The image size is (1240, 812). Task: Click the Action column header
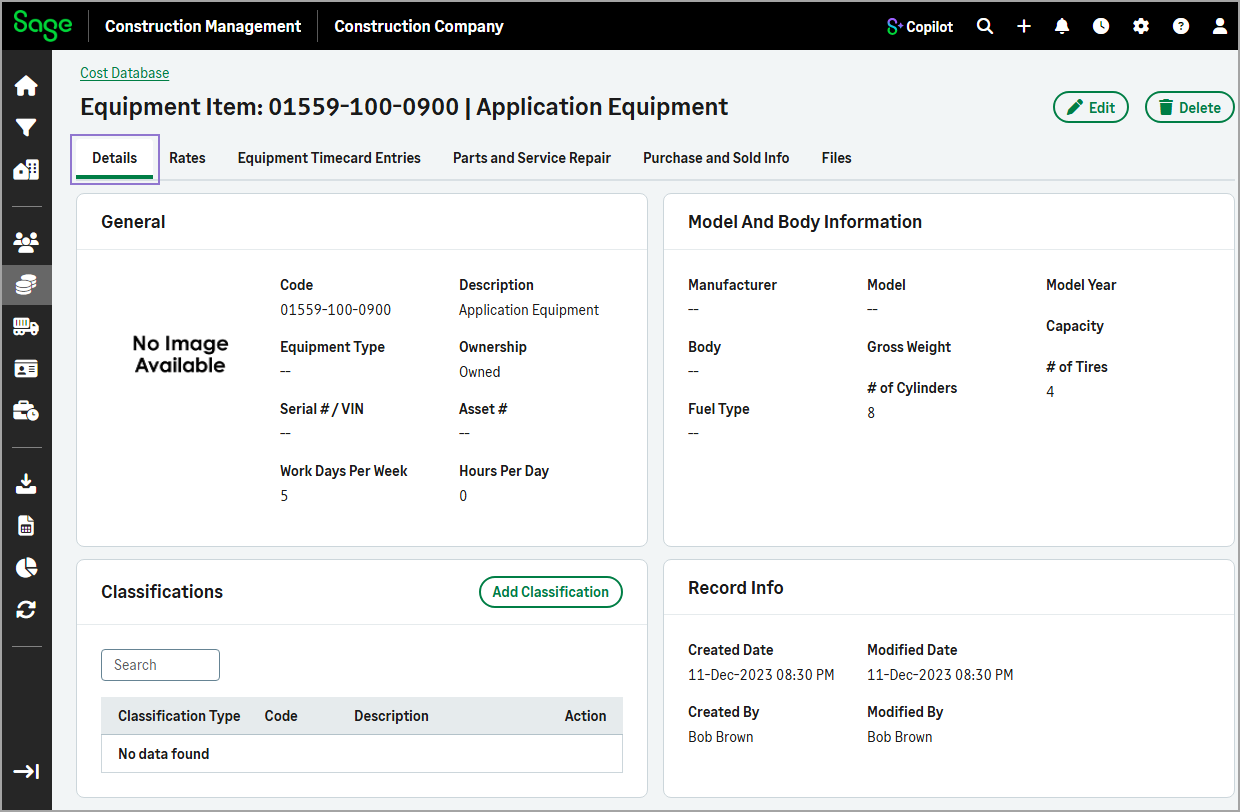585,716
